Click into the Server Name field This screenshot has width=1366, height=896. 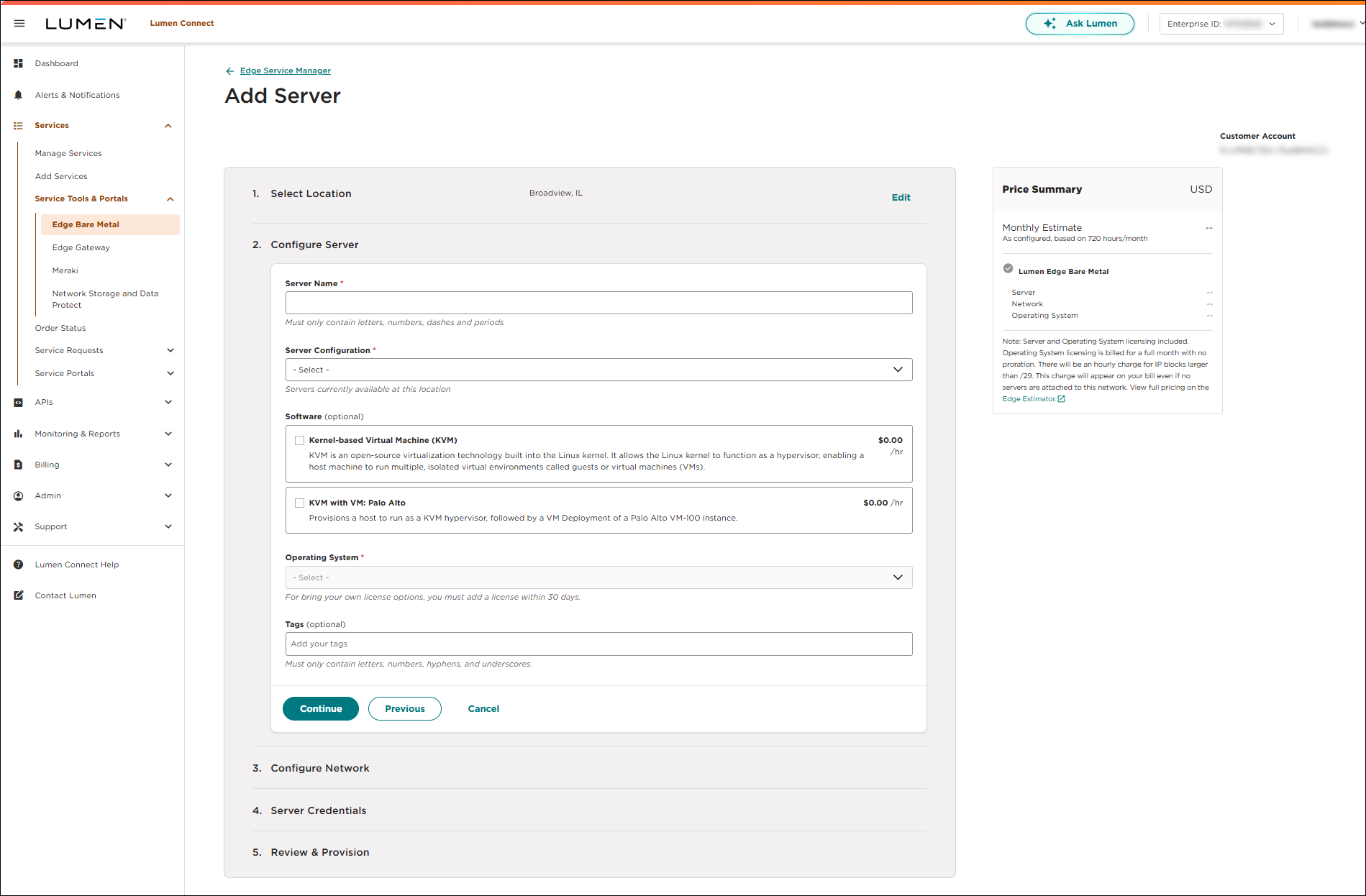(x=598, y=303)
